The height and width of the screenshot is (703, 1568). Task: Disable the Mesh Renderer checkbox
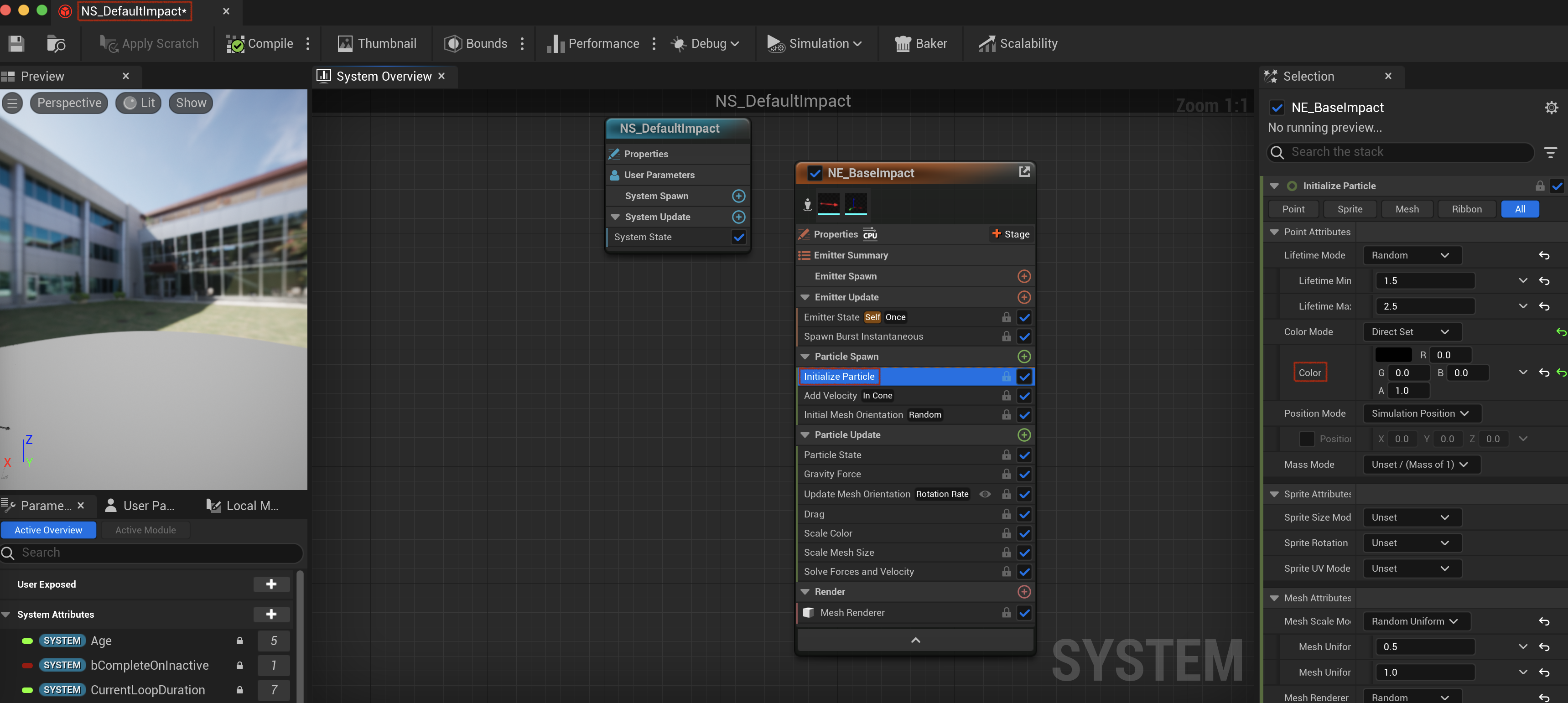point(1024,613)
